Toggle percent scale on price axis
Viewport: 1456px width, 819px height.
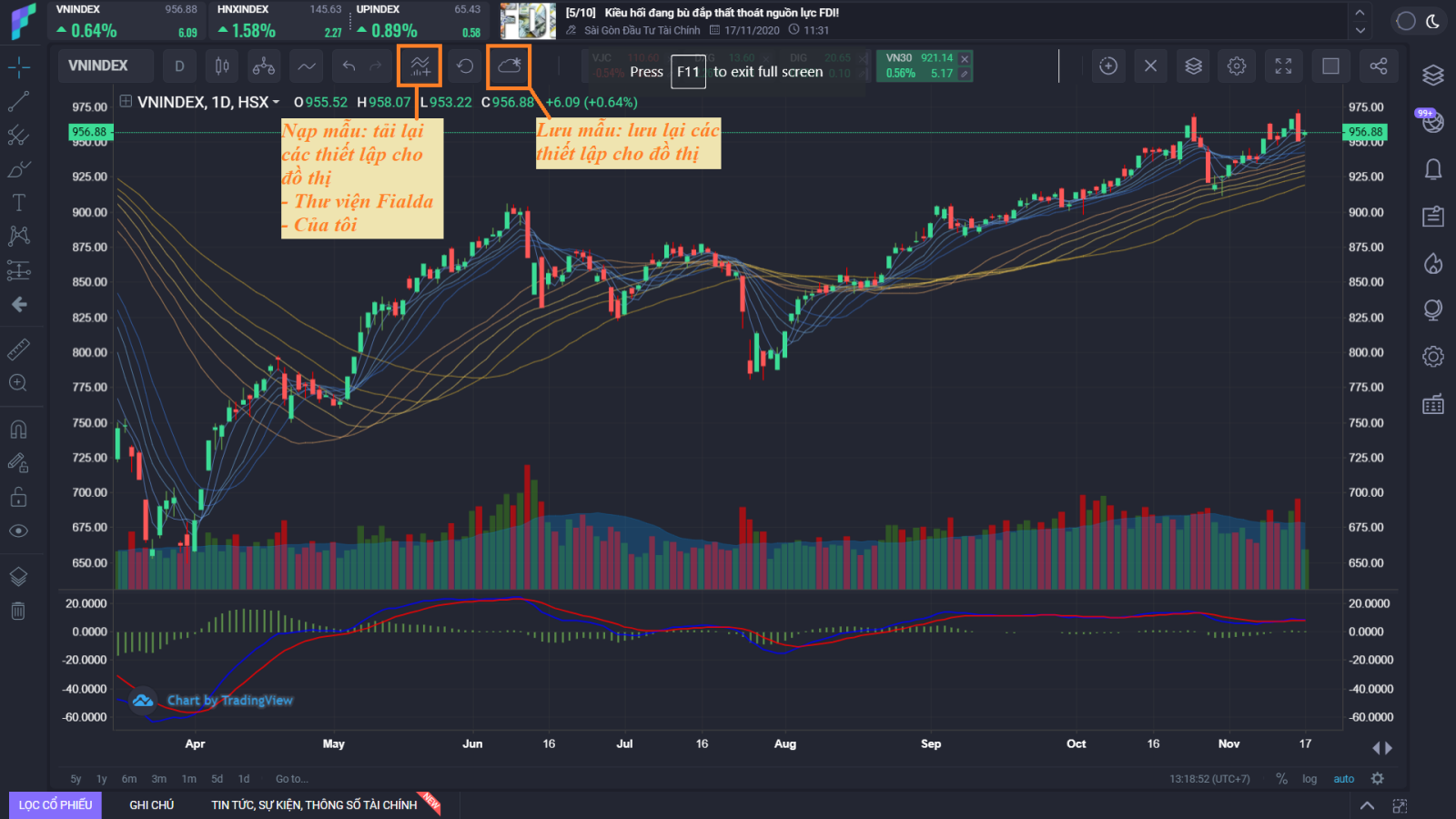tap(1281, 779)
